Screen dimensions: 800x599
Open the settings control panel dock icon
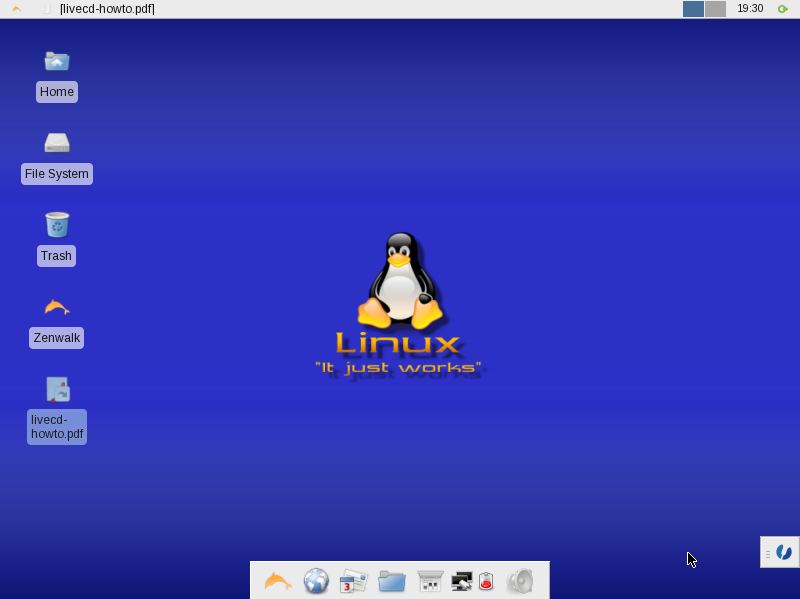coord(430,581)
